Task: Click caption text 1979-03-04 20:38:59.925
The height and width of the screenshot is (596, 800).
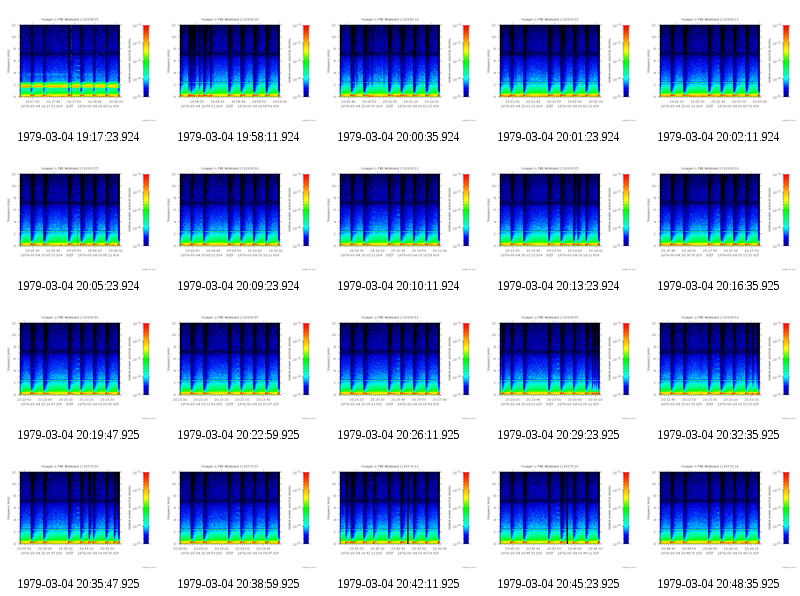Action: pos(238,584)
